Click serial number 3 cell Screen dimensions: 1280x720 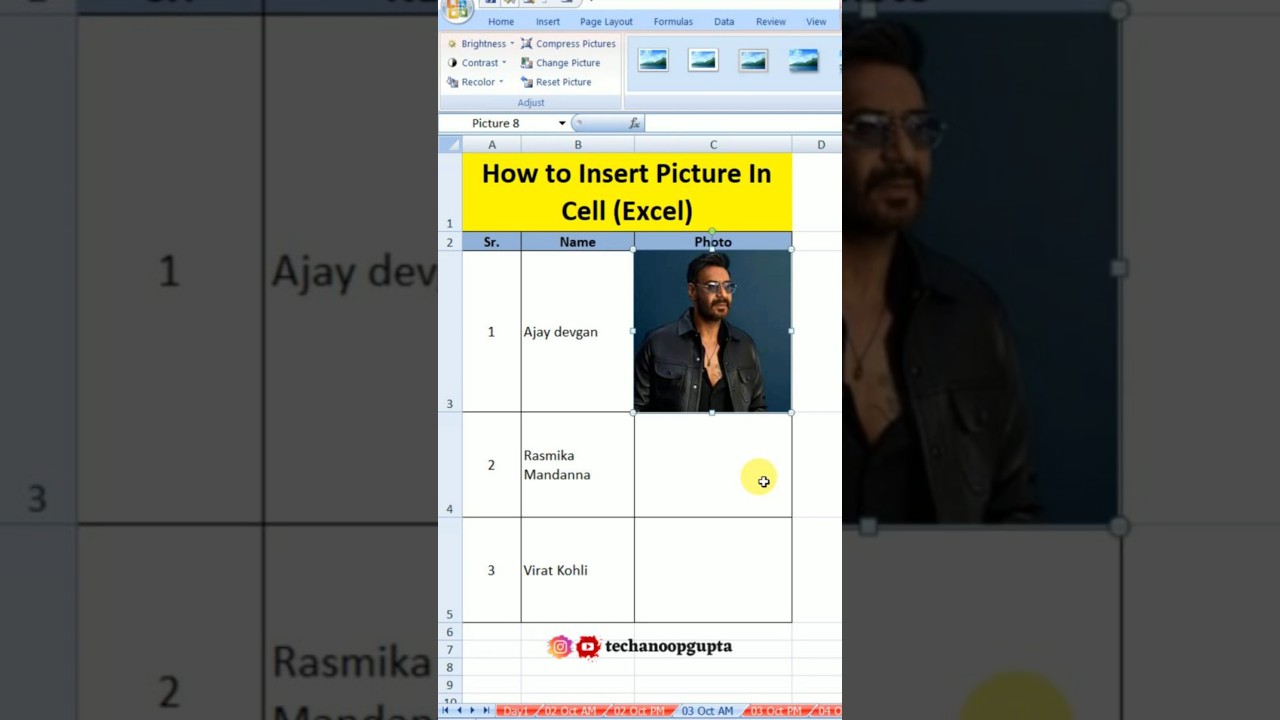tap(492, 570)
